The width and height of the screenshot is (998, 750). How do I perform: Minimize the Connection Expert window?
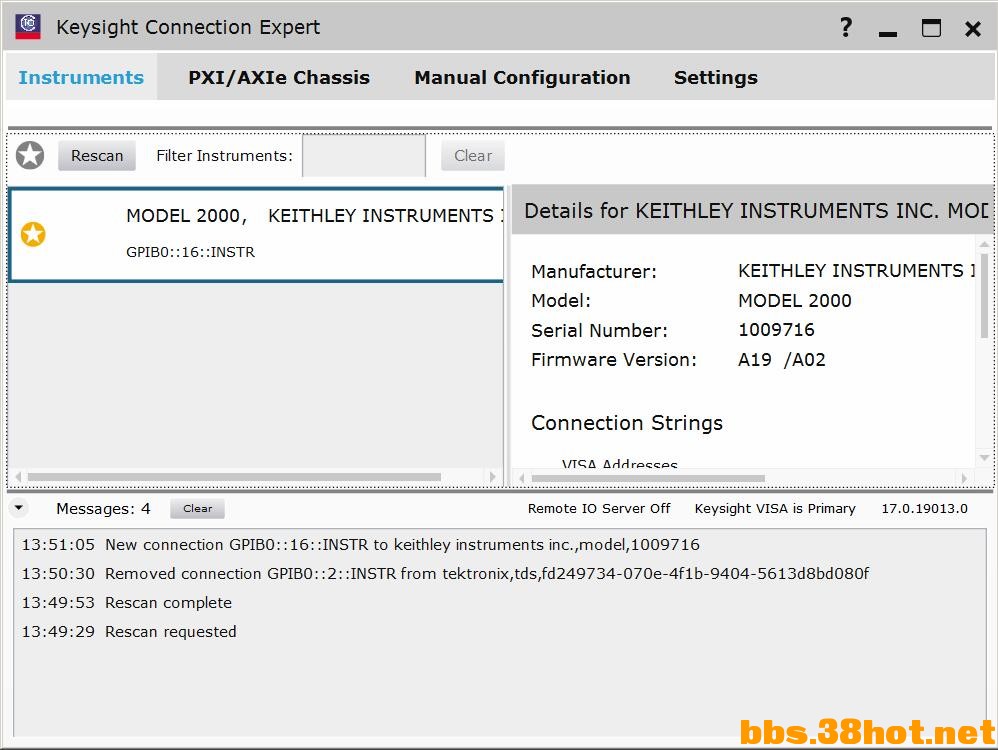click(x=888, y=34)
